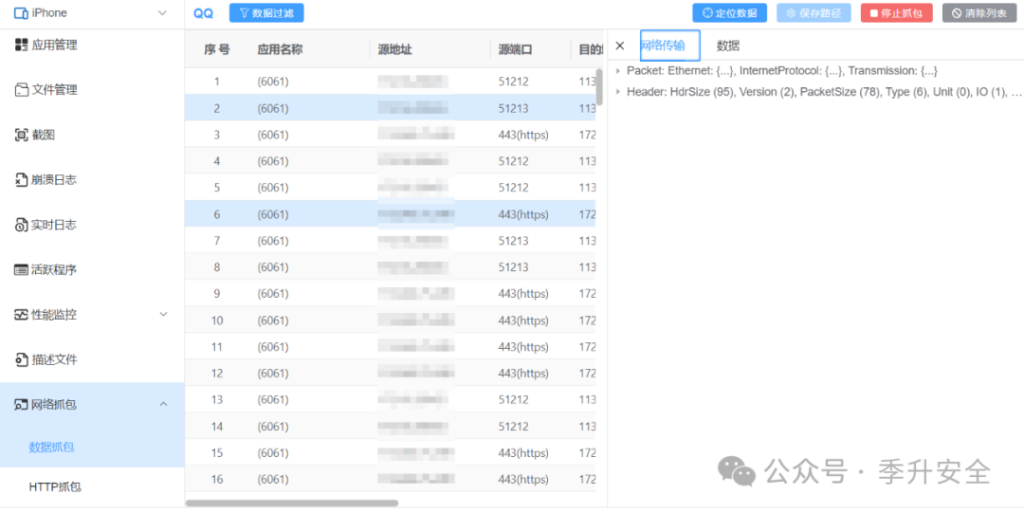Open the iPhone device dropdown chevron
1024x513 pixels.
162,13
